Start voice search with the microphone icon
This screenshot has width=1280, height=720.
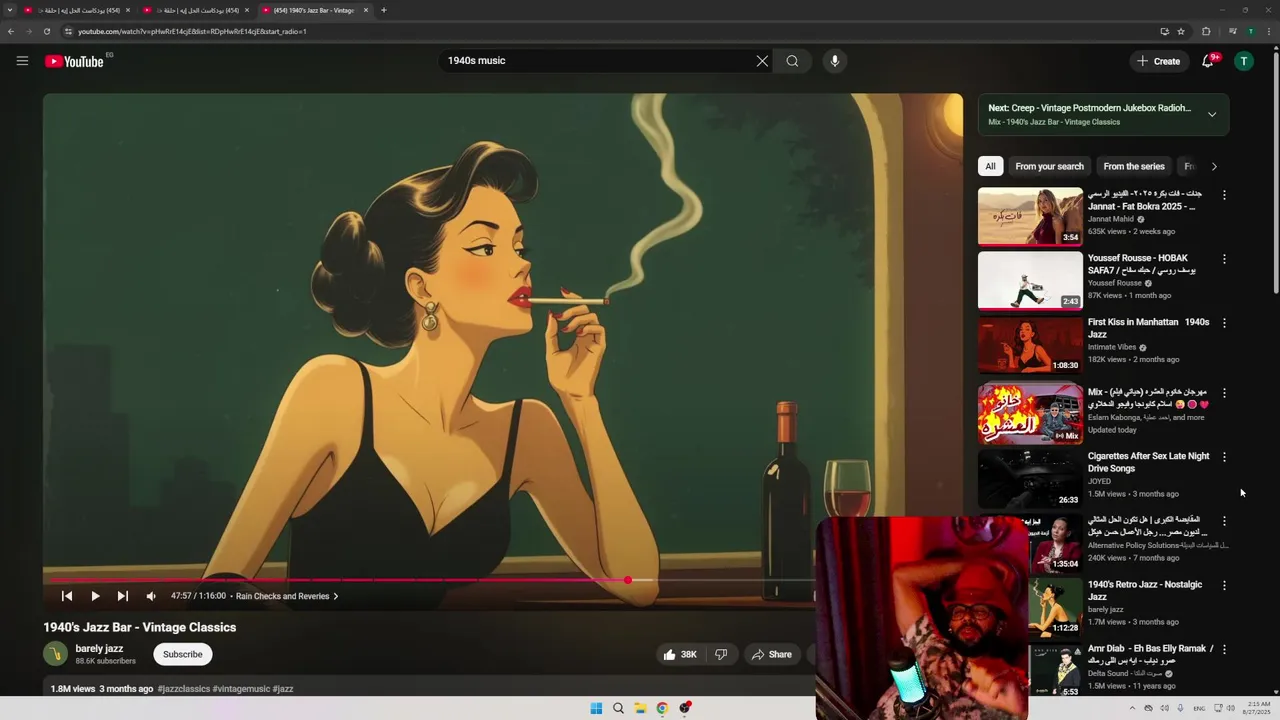(x=835, y=61)
